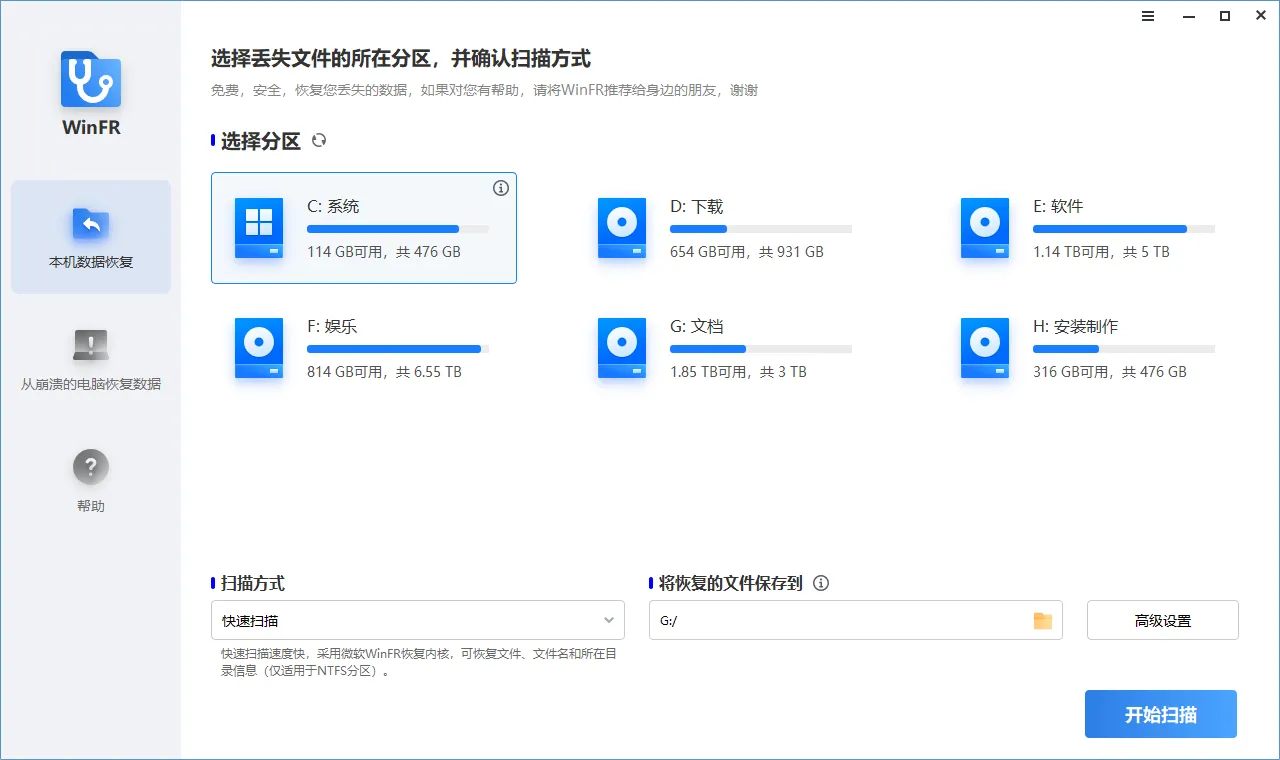
Task: Click the 扫描方式 section heading
Action: (253, 583)
